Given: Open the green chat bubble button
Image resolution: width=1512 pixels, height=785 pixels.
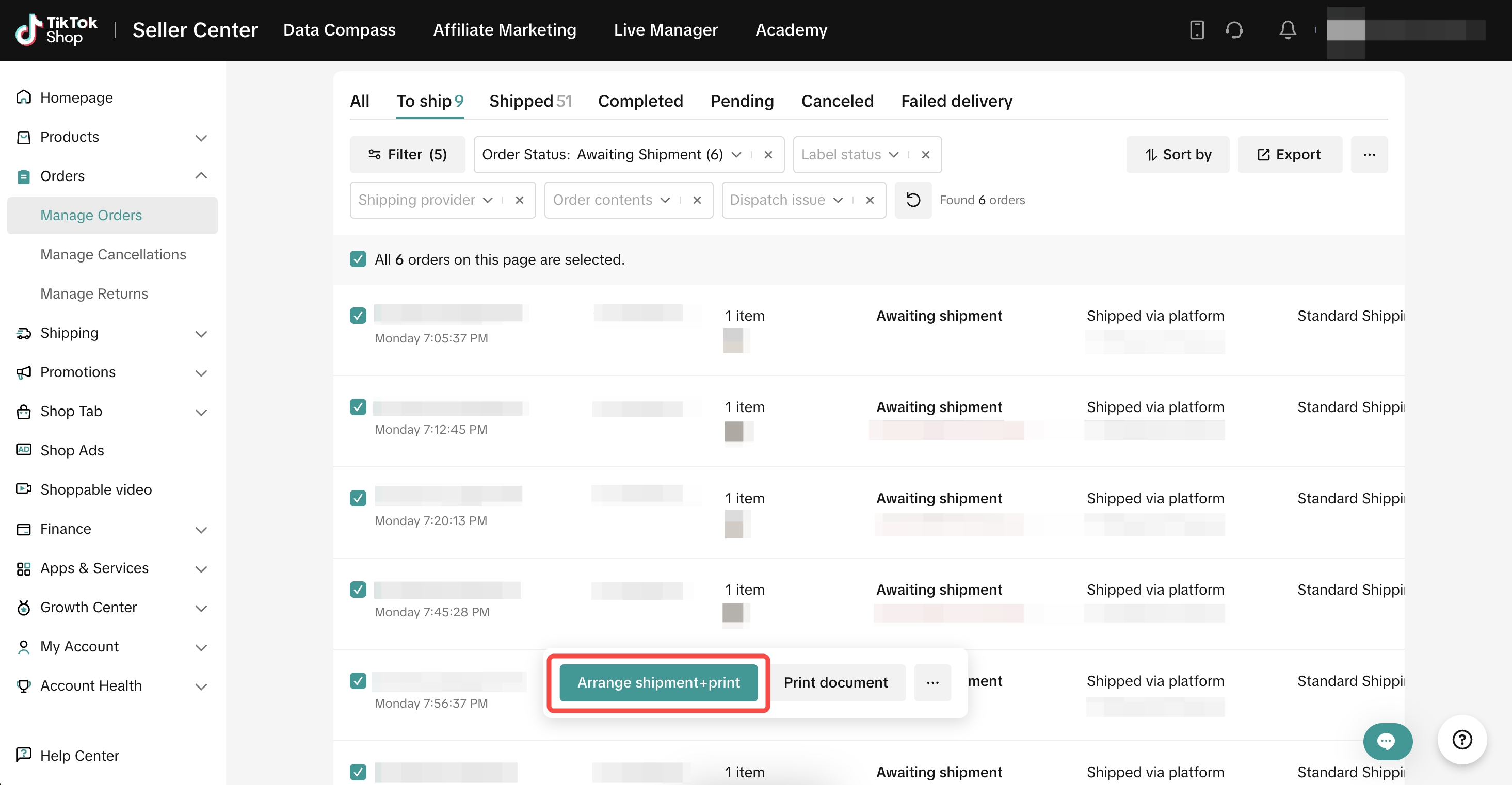Looking at the screenshot, I should coord(1387,741).
